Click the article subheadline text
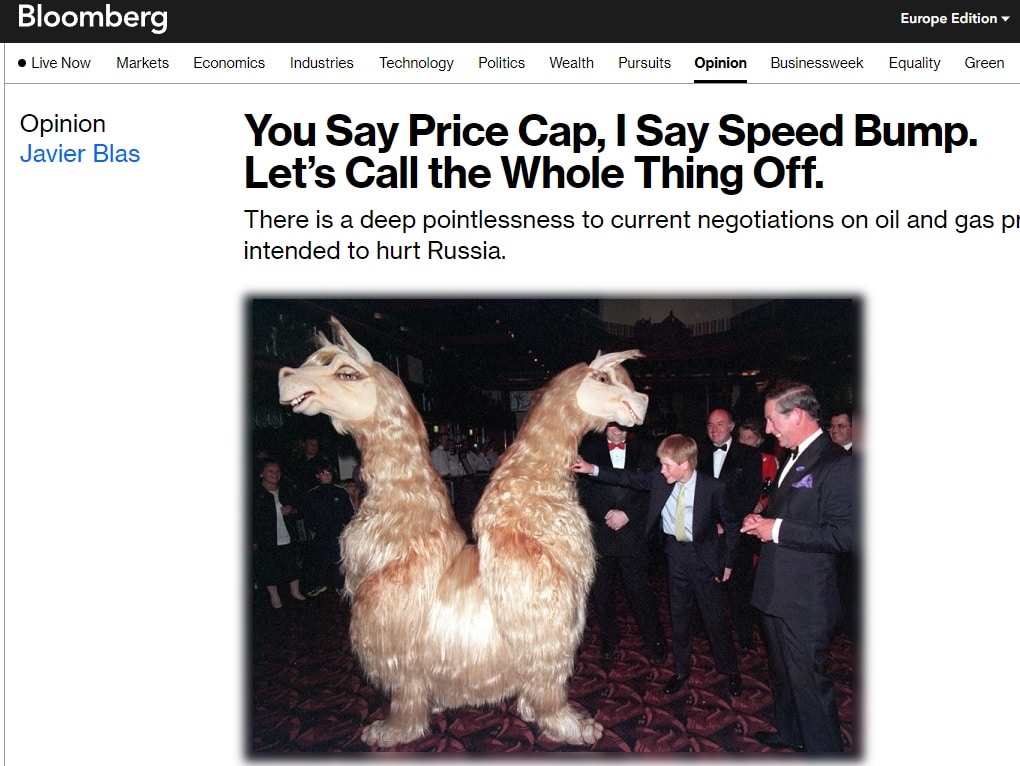This screenshot has height=766, width=1020. click(631, 235)
